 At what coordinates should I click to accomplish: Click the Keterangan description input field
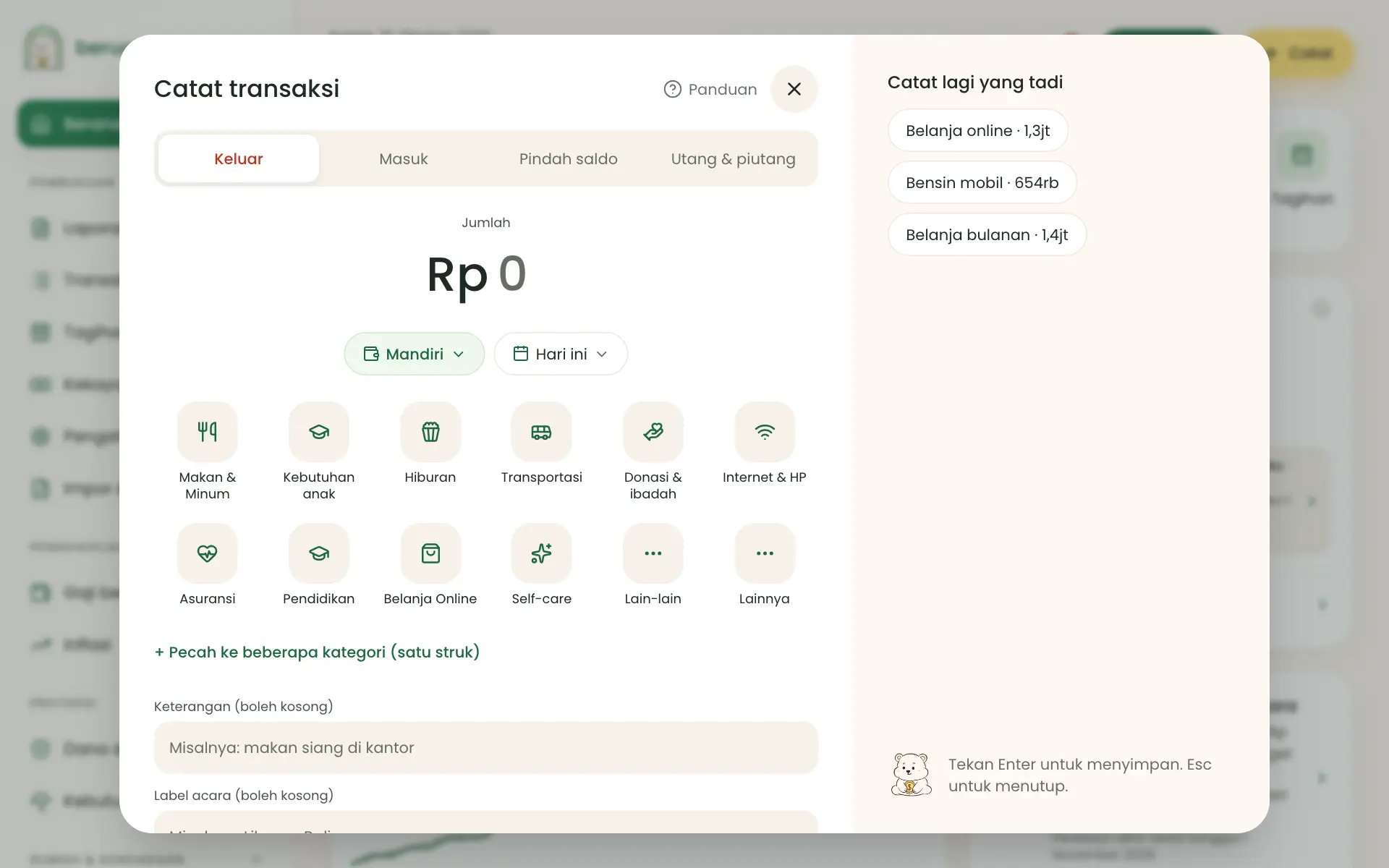[486, 747]
